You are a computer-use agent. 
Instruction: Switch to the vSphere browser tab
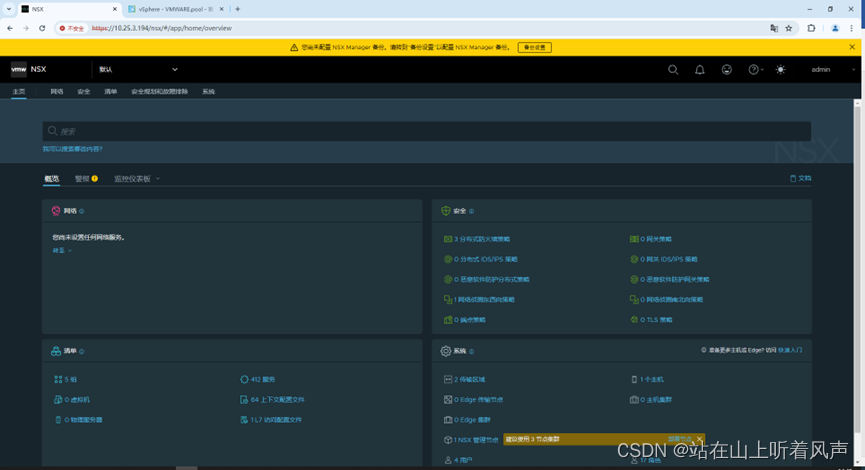(x=175, y=9)
